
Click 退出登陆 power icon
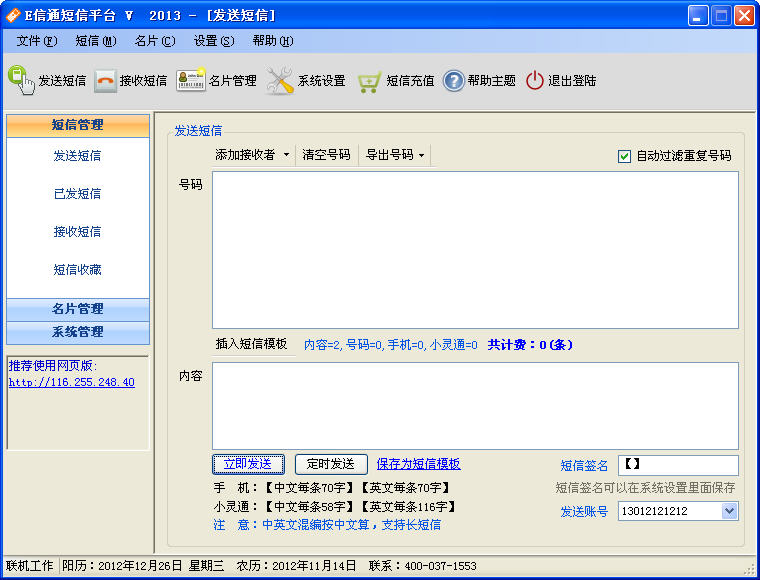535,80
